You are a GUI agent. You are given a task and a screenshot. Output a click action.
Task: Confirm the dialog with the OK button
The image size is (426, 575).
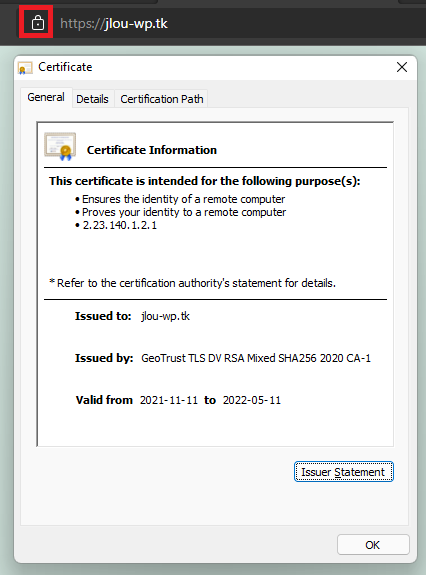point(373,545)
